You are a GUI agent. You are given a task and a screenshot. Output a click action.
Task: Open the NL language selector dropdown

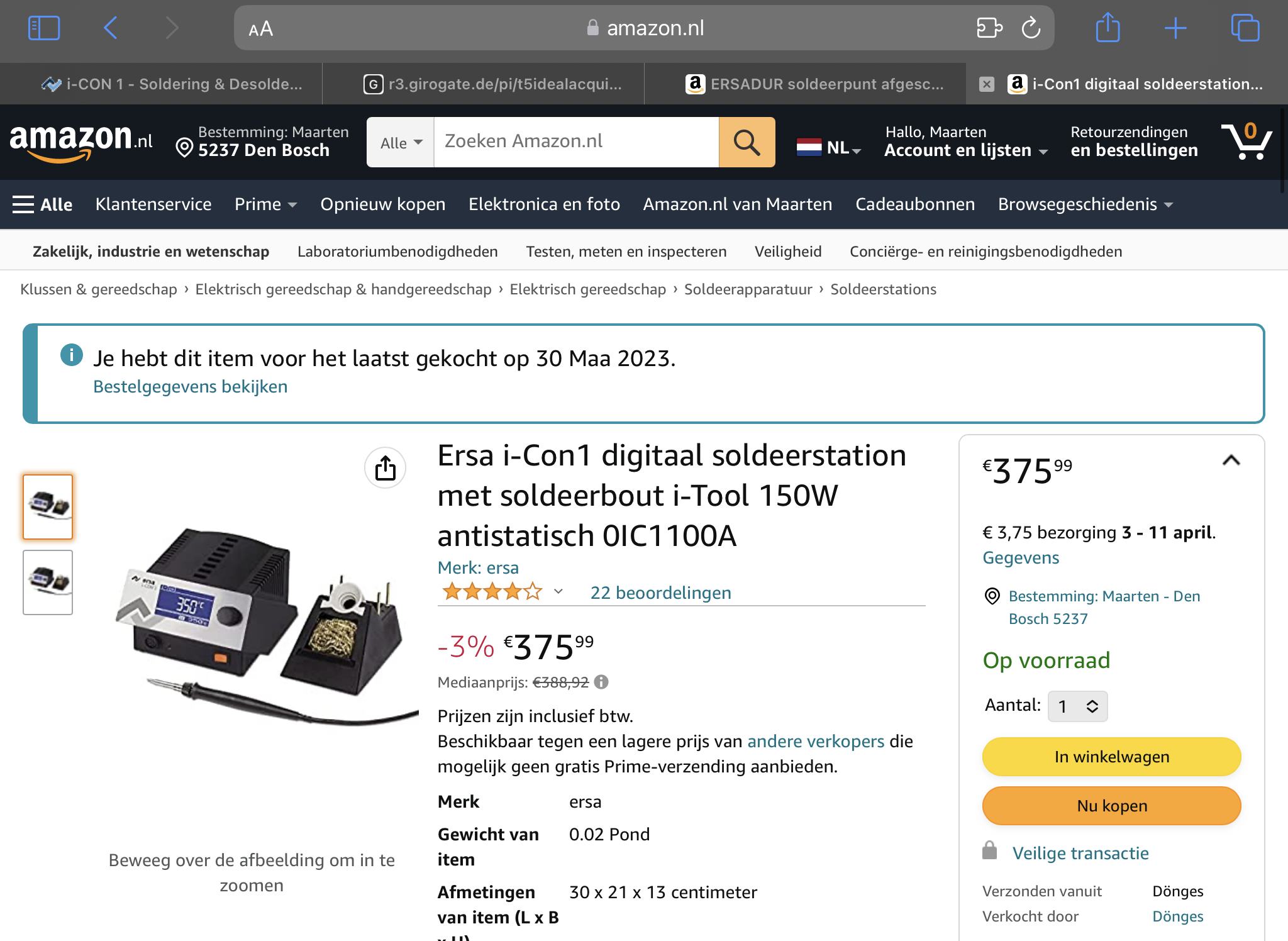[829, 148]
